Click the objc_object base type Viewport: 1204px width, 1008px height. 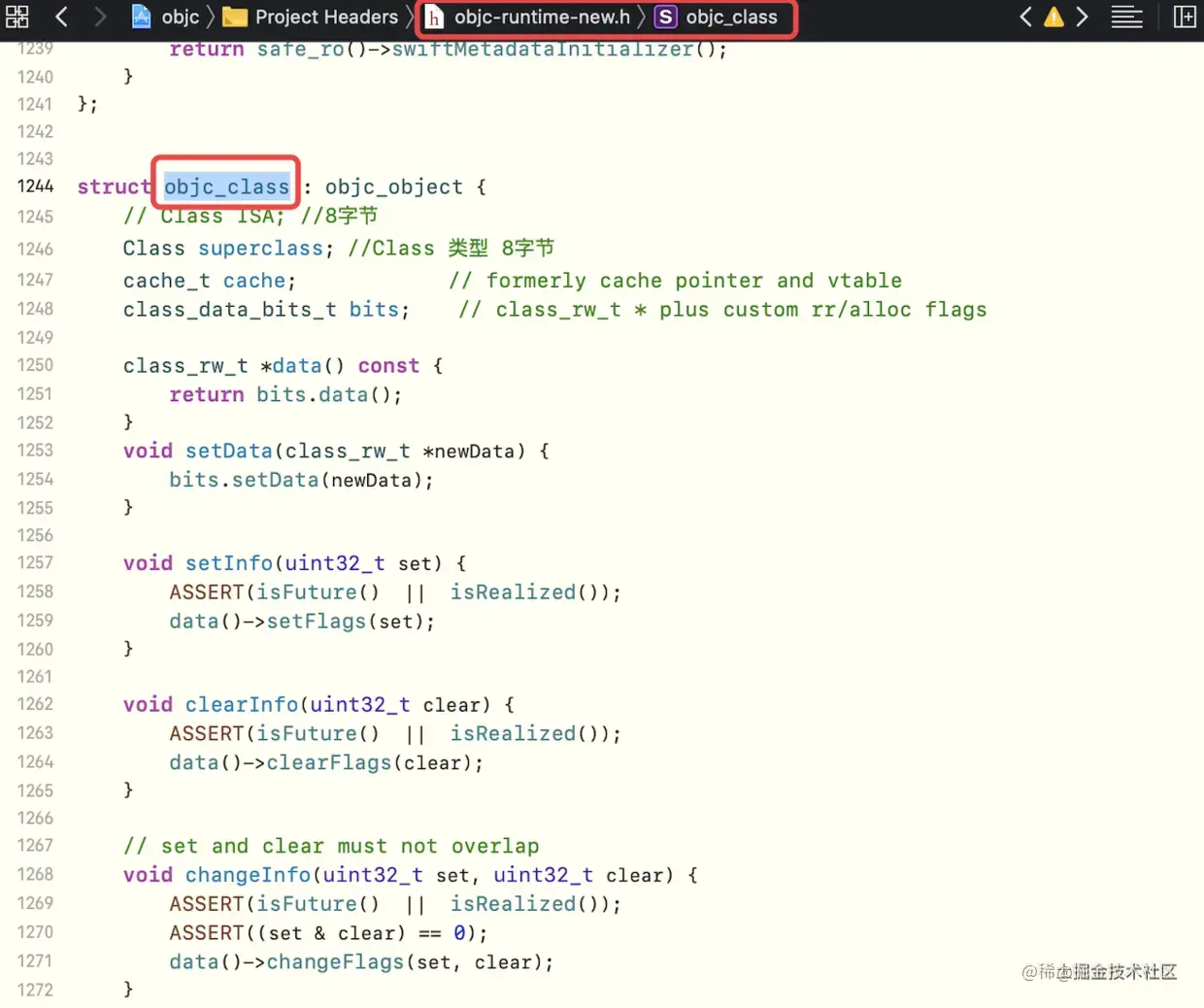[393, 186]
